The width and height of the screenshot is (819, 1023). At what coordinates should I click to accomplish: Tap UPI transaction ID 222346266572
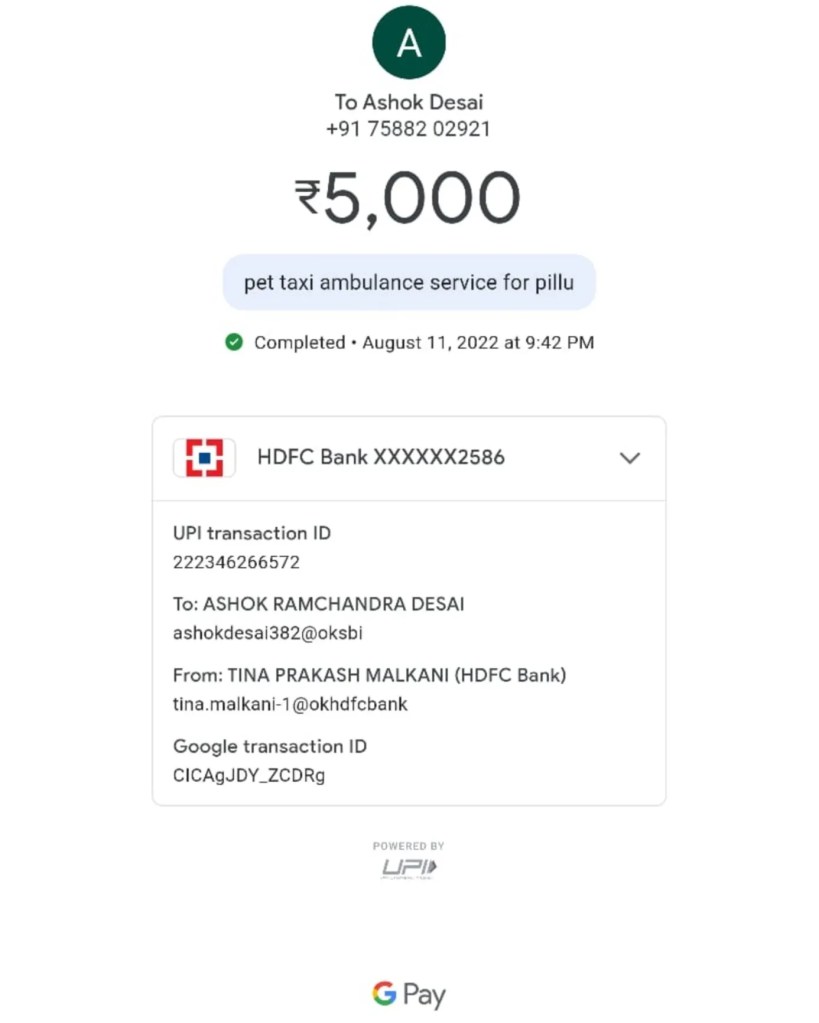pyautogui.click(x=236, y=562)
